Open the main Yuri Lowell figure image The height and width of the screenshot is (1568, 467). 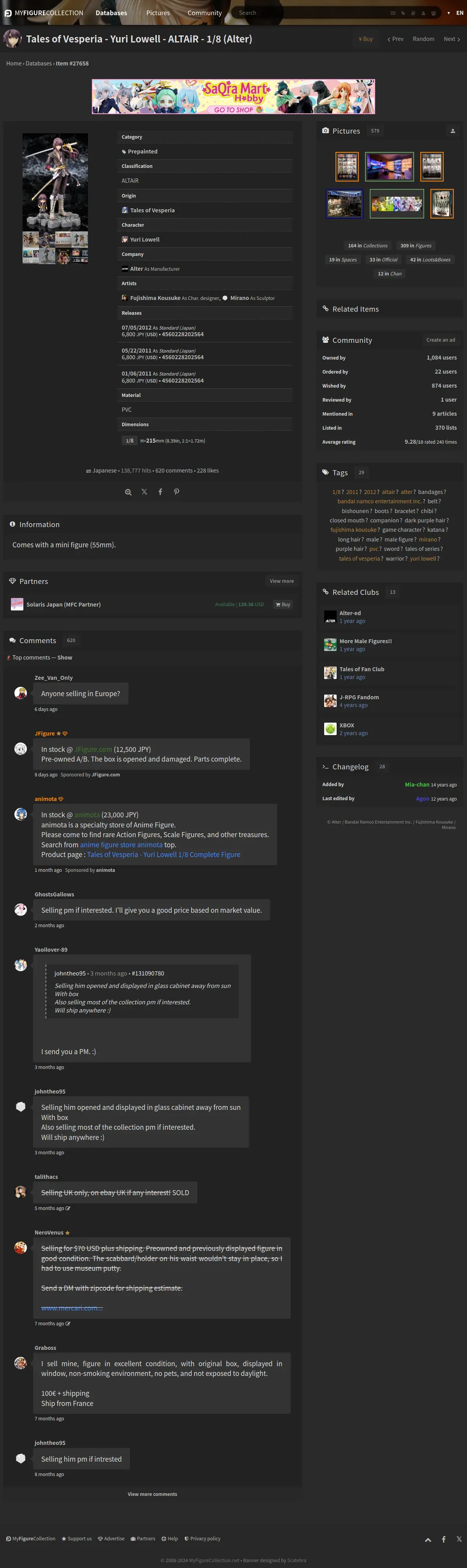pyautogui.click(x=55, y=182)
